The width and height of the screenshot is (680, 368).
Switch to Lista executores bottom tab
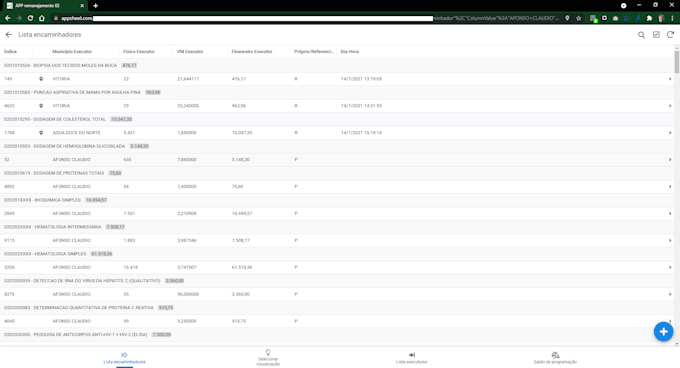click(412, 358)
